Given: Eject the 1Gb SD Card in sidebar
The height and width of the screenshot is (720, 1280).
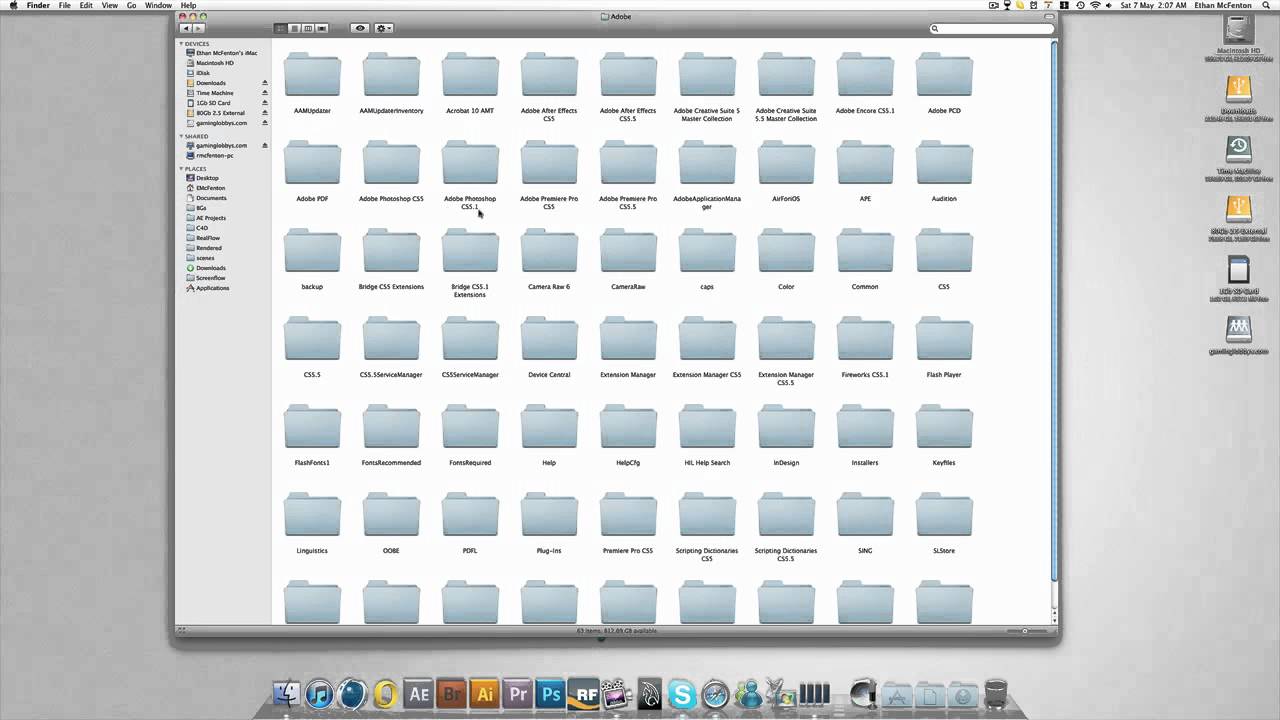Looking at the screenshot, I should 265,103.
